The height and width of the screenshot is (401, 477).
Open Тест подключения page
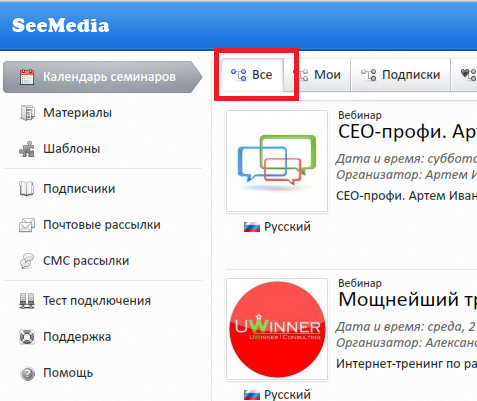pyautogui.click(x=97, y=301)
